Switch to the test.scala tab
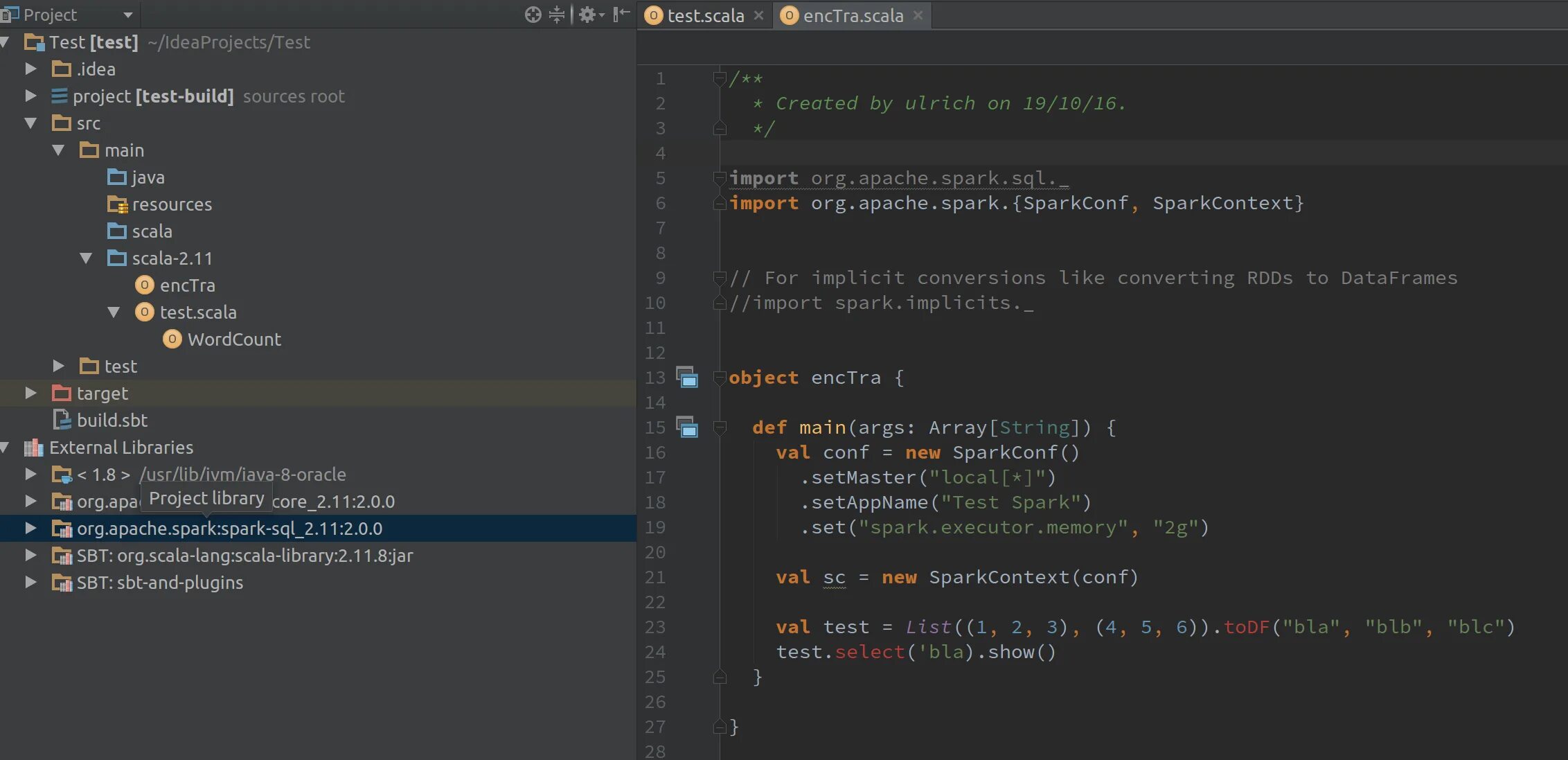Image resolution: width=1568 pixels, height=760 pixels. click(704, 15)
